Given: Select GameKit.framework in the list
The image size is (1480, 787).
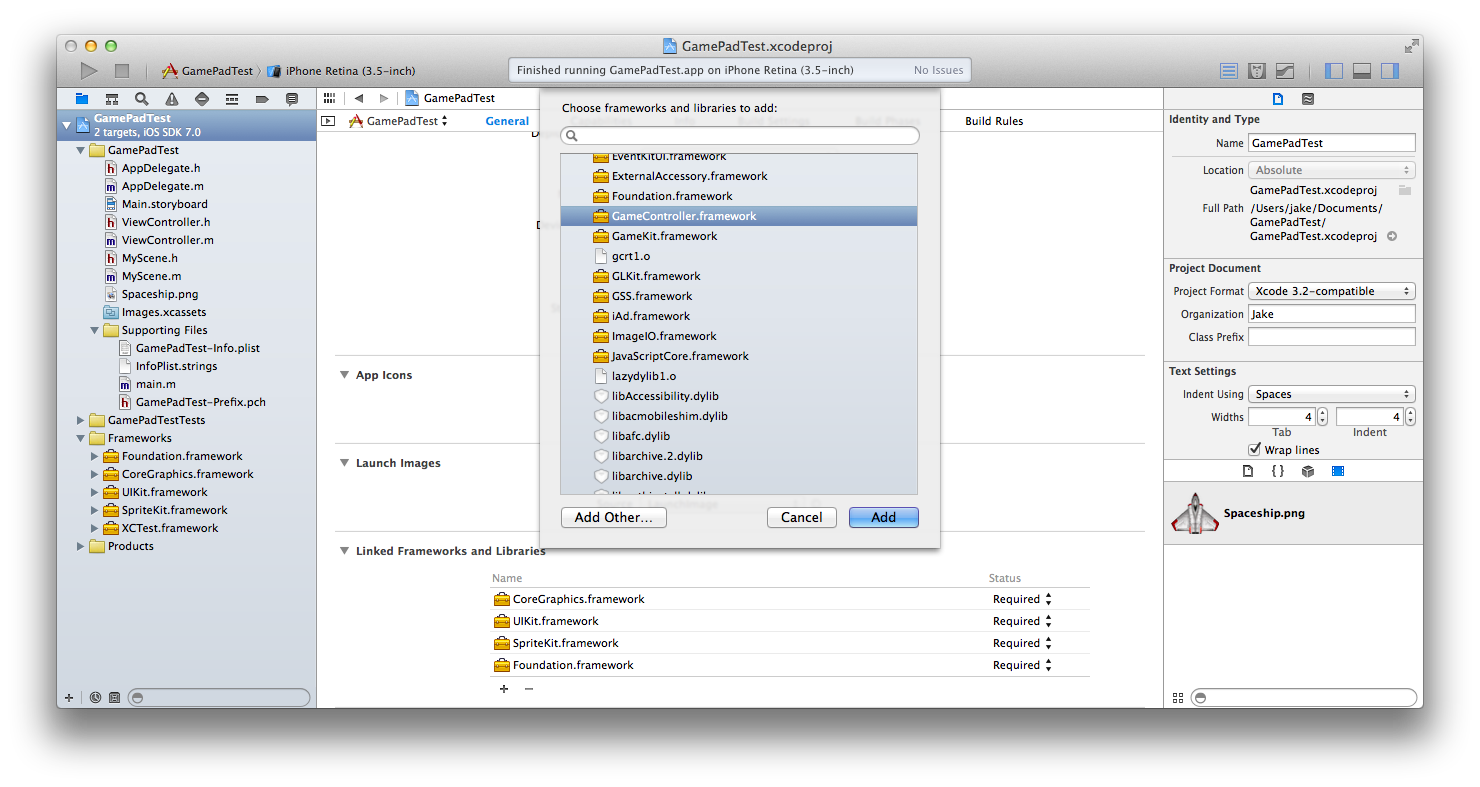Looking at the screenshot, I should click(739, 236).
